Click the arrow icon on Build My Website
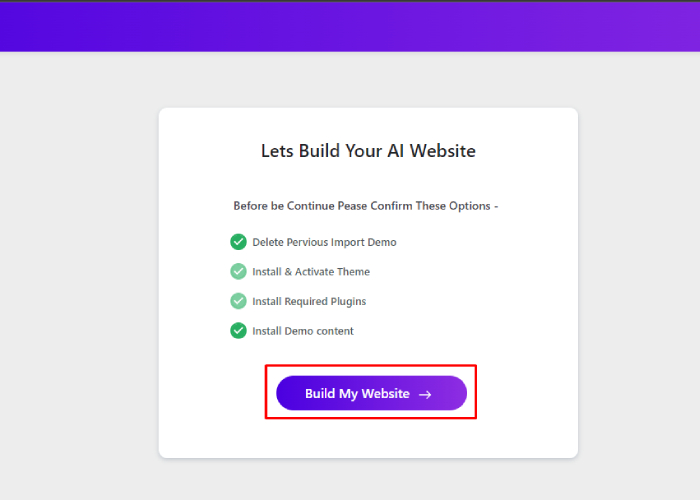This screenshot has height=500, width=700. click(425, 394)
